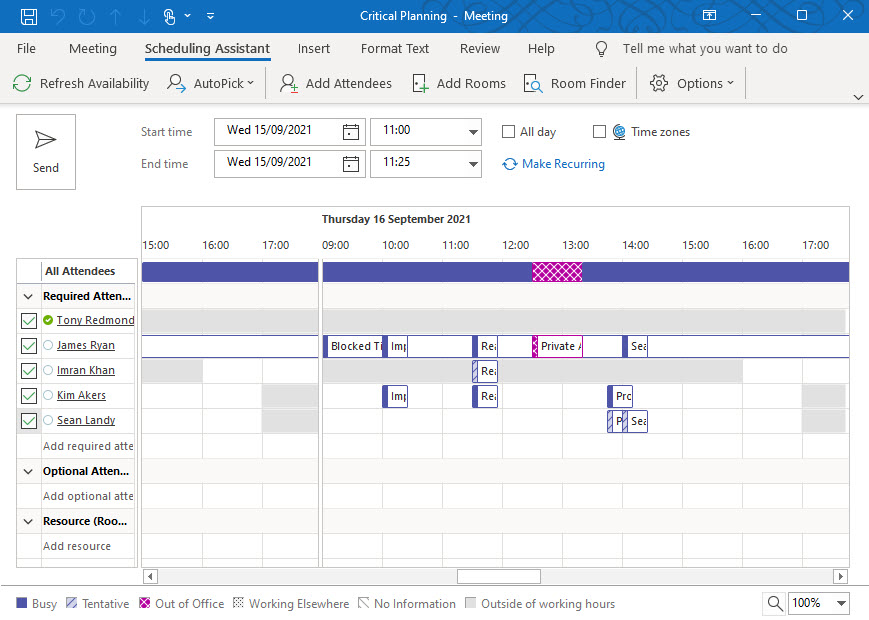Click Imran Khan's name link
Viewport: 869px width, 620px height.
click(85, 370)
